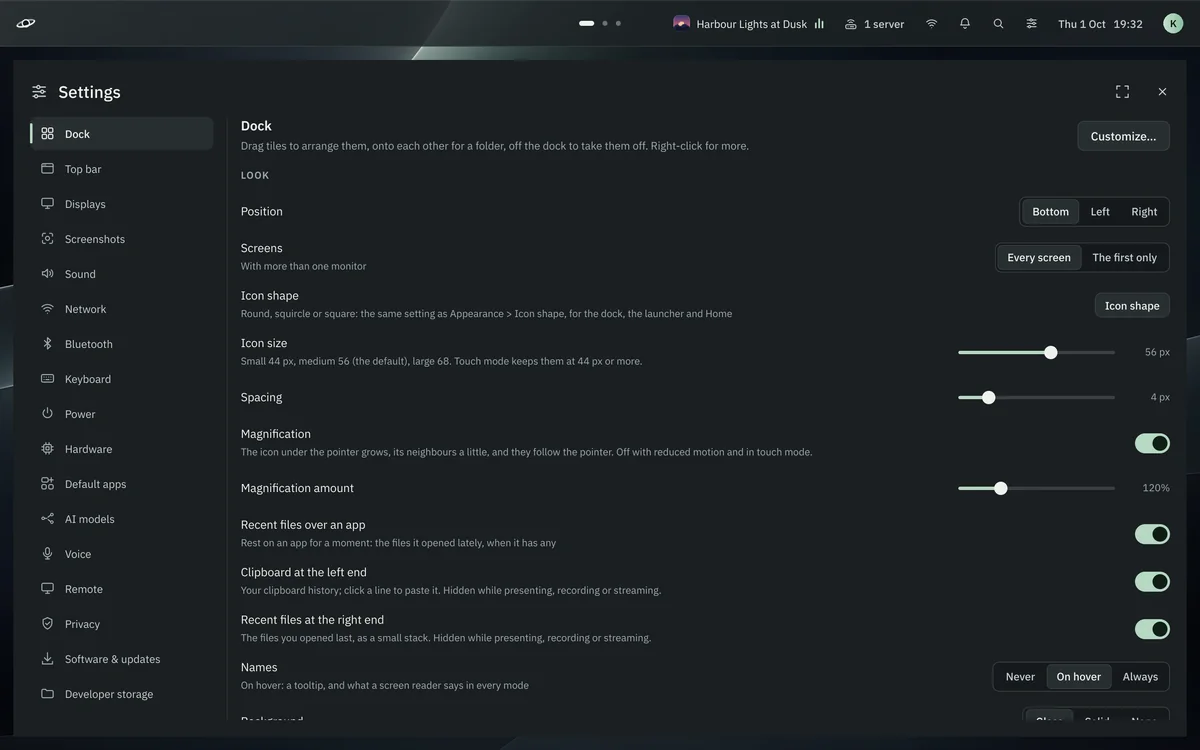This screenshot has height=750, width=1200.
Task: Open the system logo menu in the top bar
Action: tap(26, 24)
